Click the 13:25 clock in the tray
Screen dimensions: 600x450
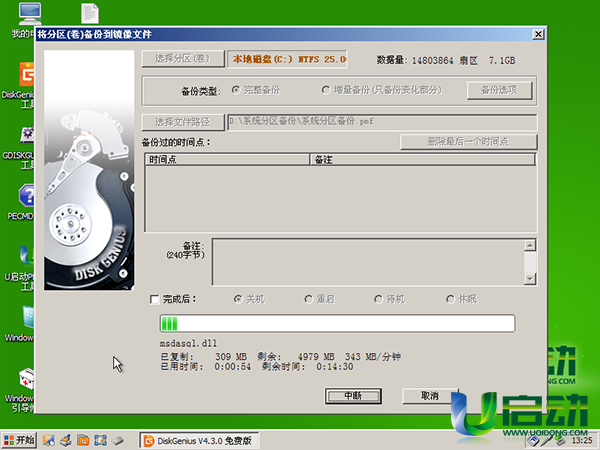pyautogui.click(x=582, y=440)
